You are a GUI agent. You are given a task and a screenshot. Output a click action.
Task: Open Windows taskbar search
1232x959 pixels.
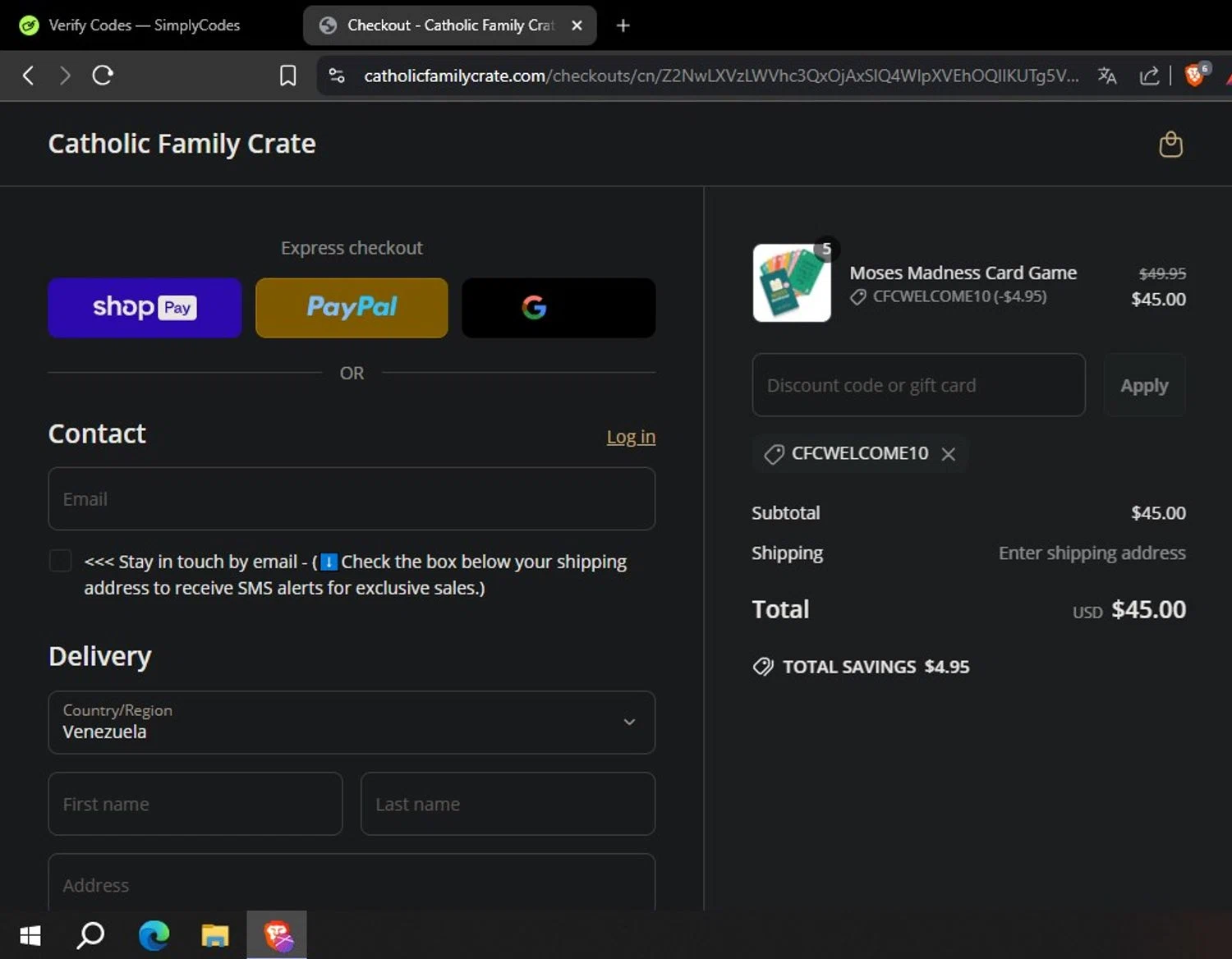90,935
